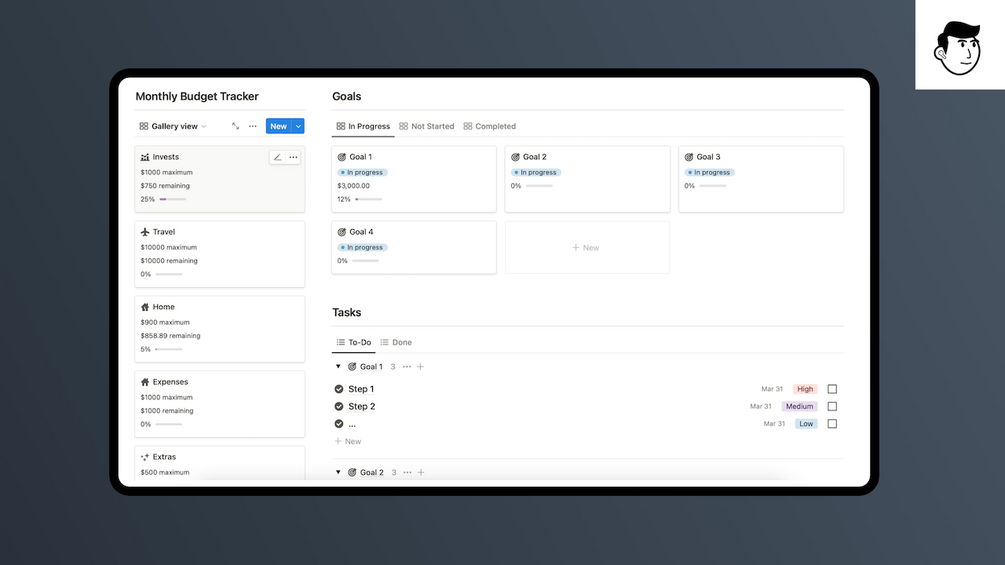1005x565 pixels.
Task: Click the house icon on Home card
Action: pos(145,307)
